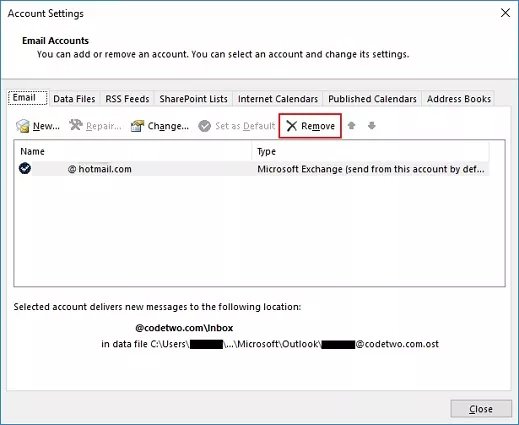Open the Data Files tab

(x=74, y=99)
